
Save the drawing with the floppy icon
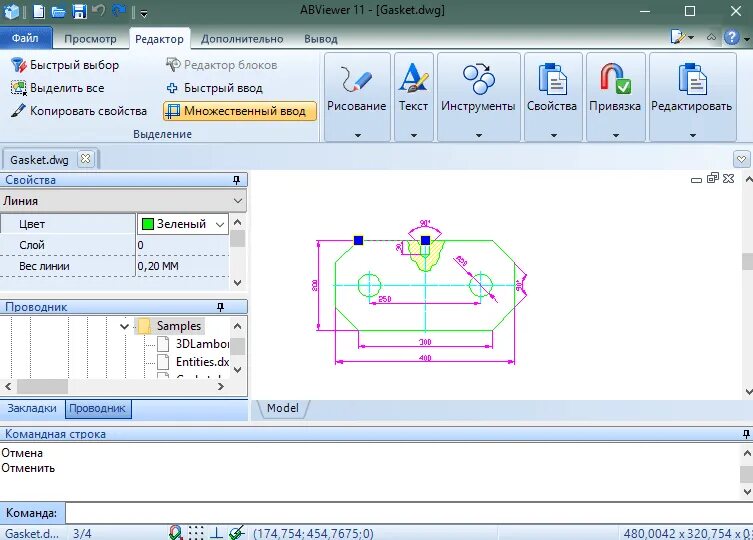coord(79,11)
